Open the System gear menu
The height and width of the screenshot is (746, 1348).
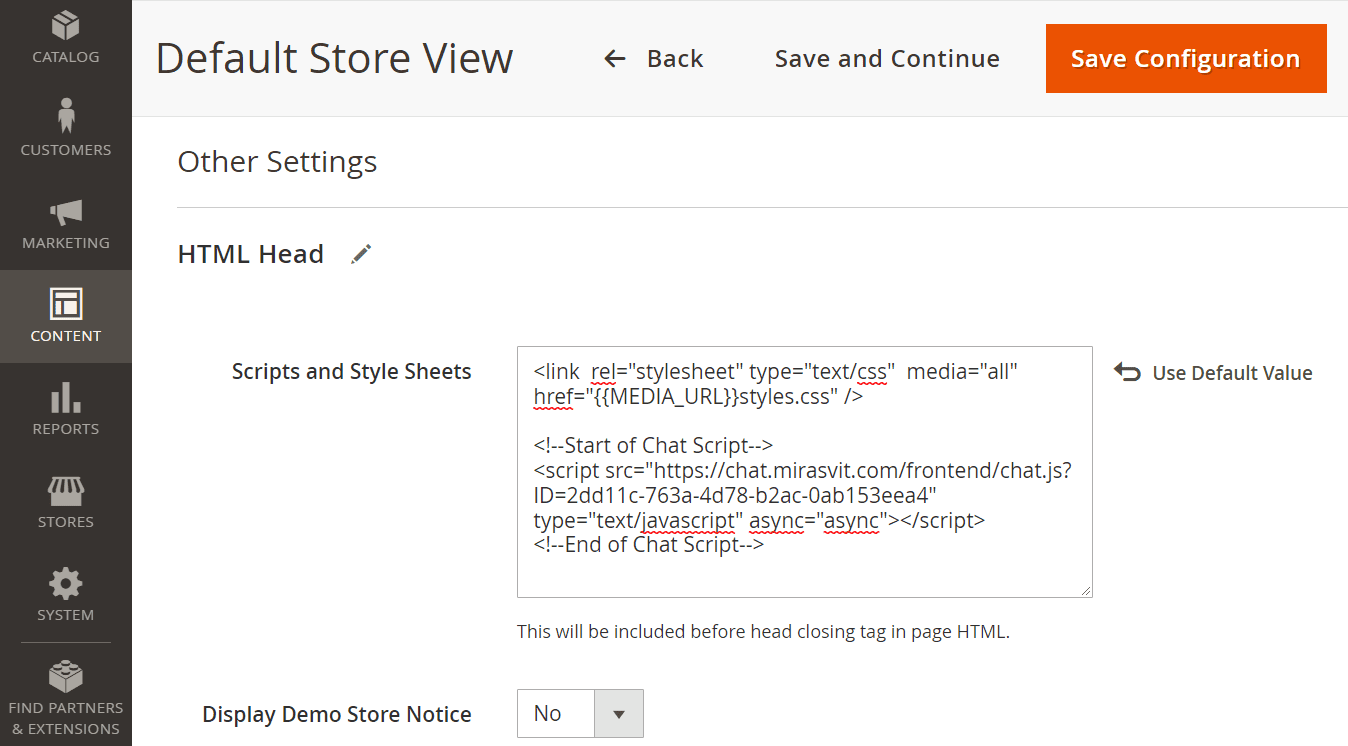(x=66, y=583)
